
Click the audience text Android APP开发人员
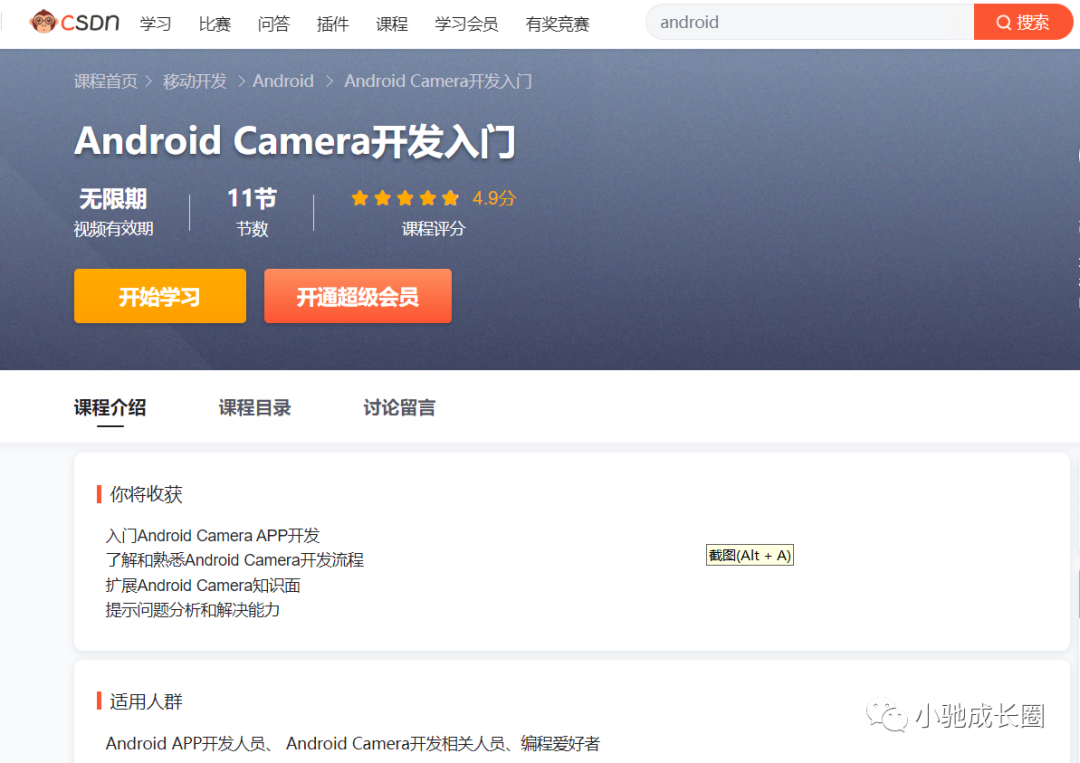click(x=185, y=744)
